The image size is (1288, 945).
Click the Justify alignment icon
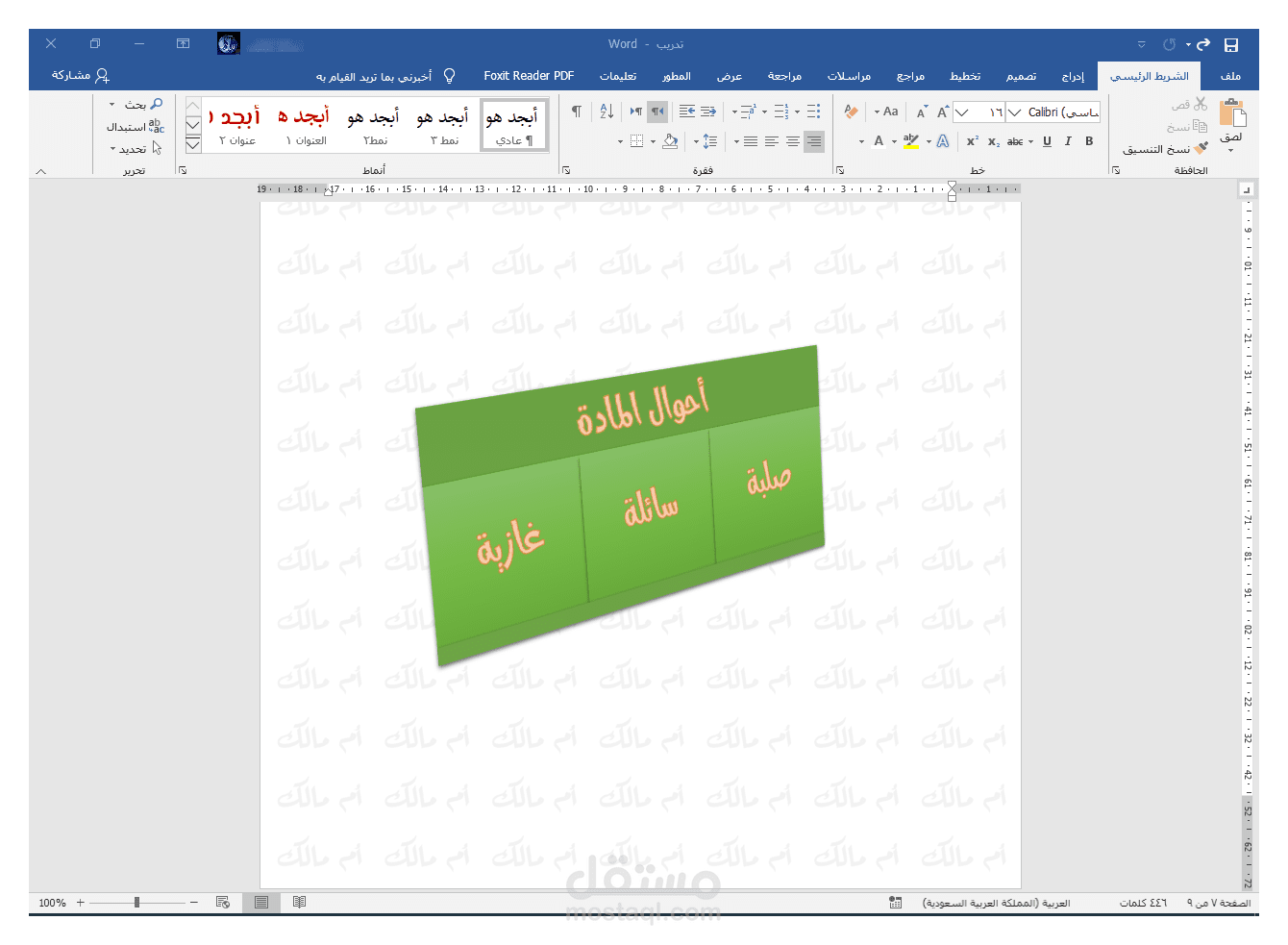751,141
